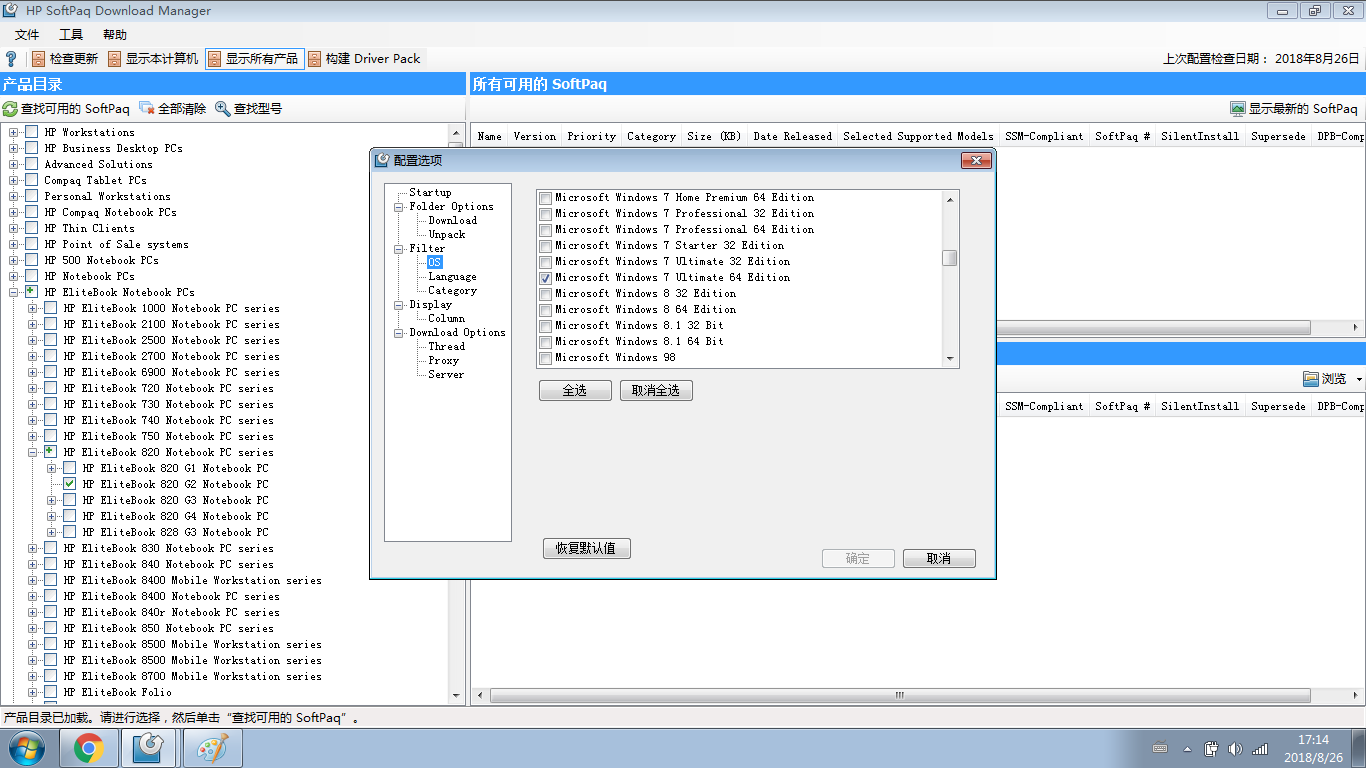Check Microsoft Windows 98 option
This screenshot has width=1366, height=768.
[x=545, y=358]
